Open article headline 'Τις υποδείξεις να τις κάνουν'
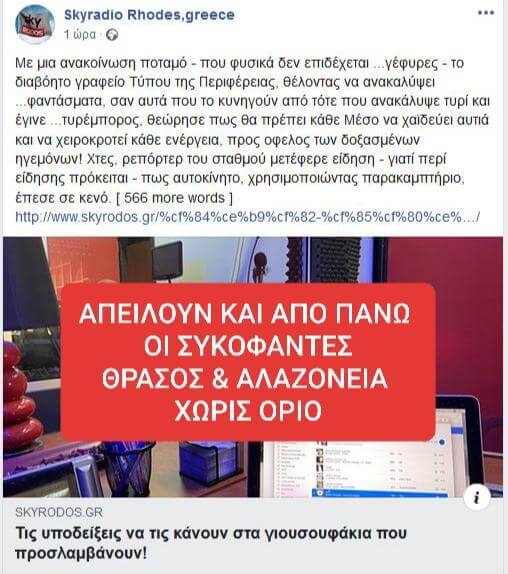The image size is (508, 574). (211, 543)
